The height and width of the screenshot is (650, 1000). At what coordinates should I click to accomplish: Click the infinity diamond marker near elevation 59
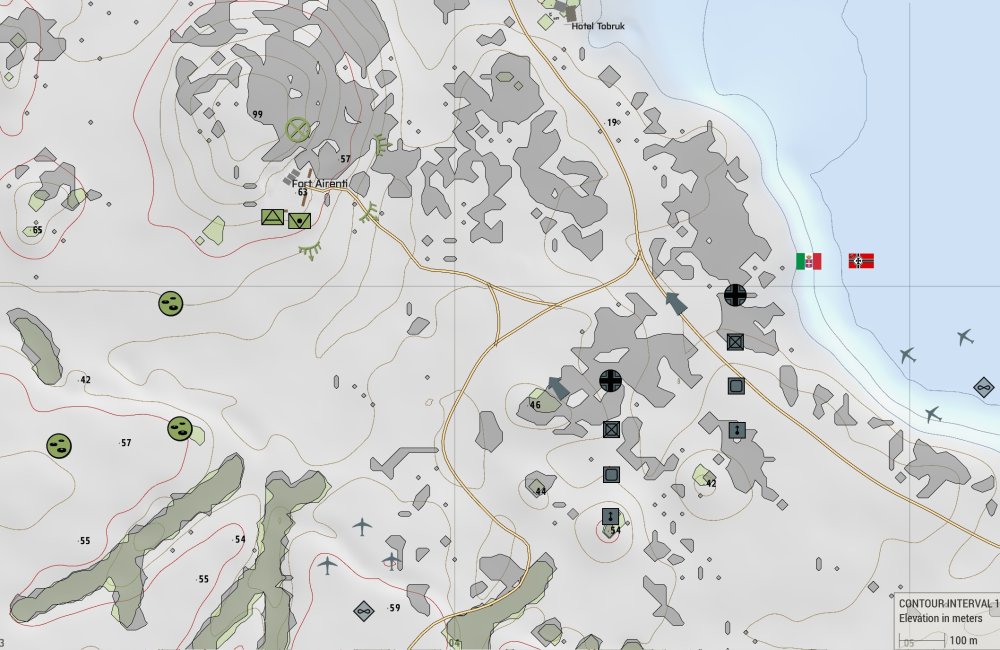(x=363, y=610)
